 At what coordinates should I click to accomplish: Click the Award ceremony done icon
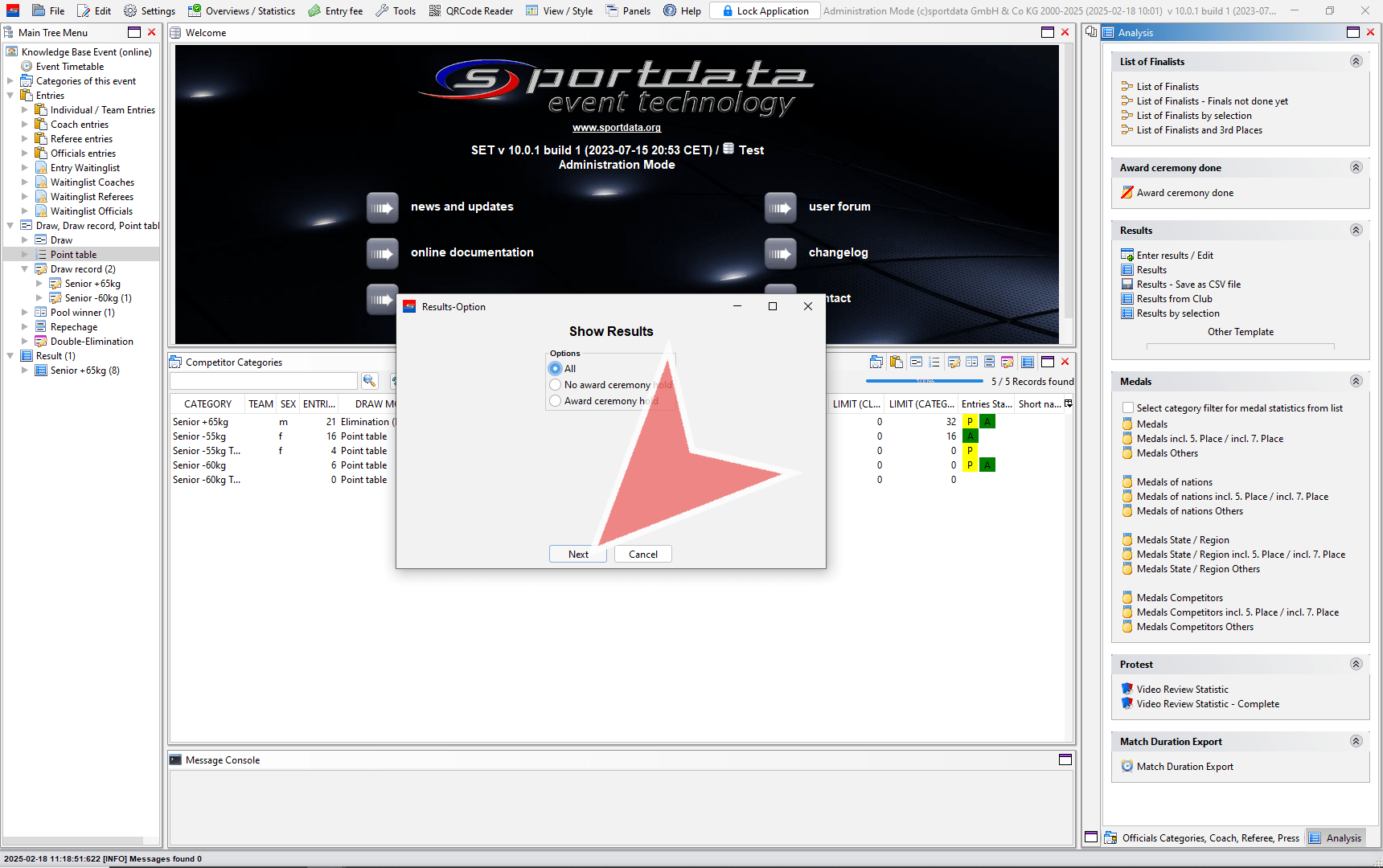tap(1127, 193)
